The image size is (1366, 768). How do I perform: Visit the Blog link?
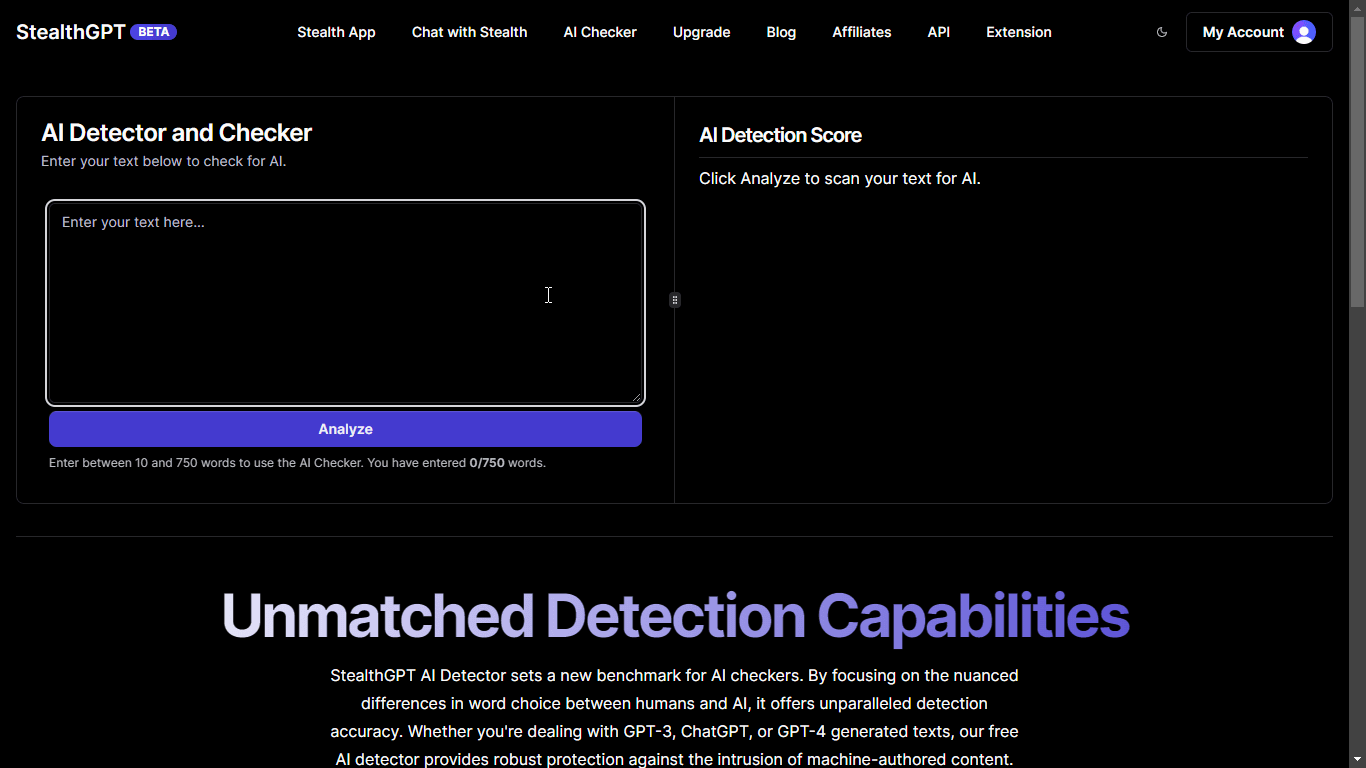coord(781,32)
